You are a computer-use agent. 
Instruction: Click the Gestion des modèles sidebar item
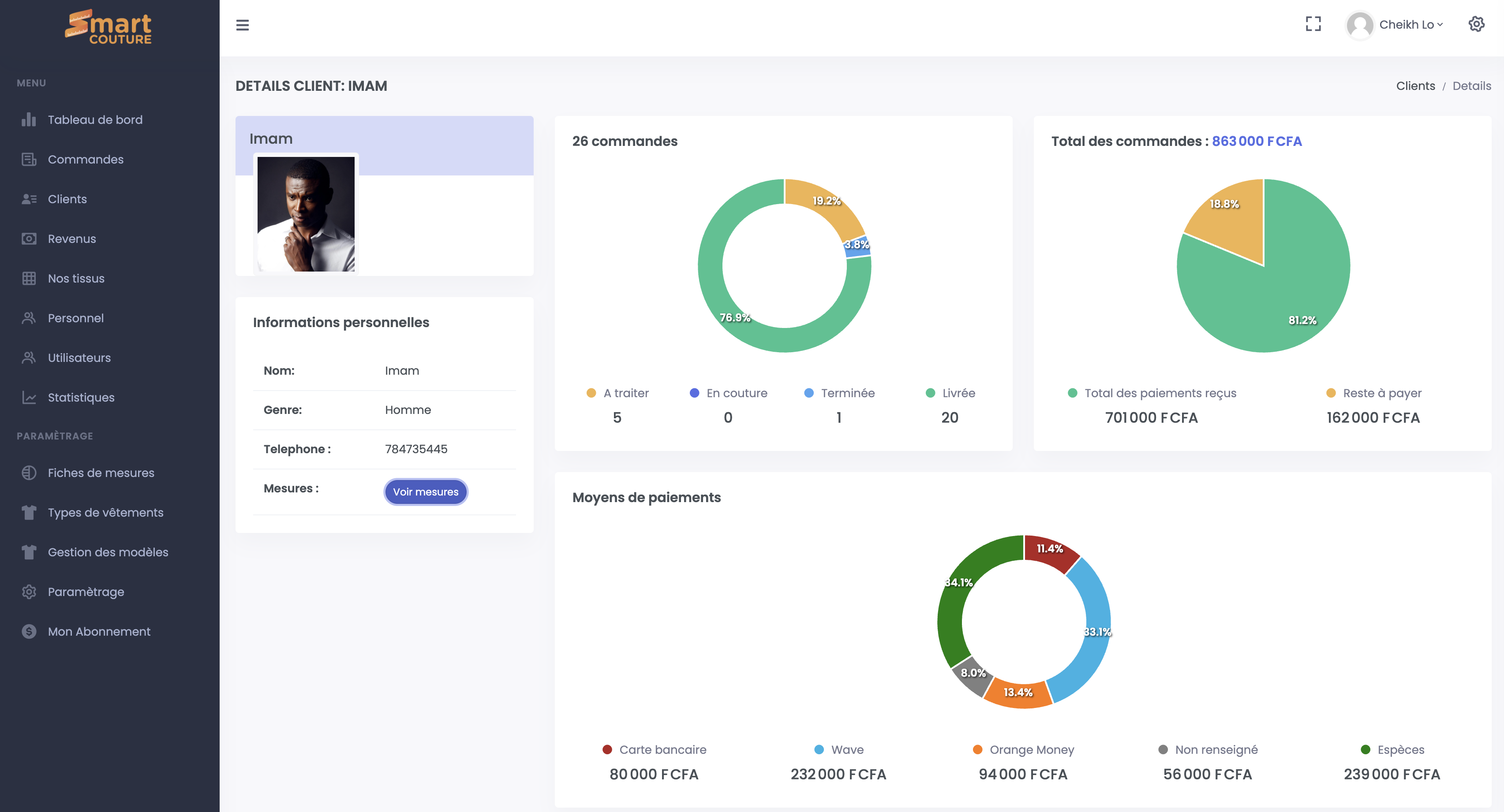pos(108,552)
